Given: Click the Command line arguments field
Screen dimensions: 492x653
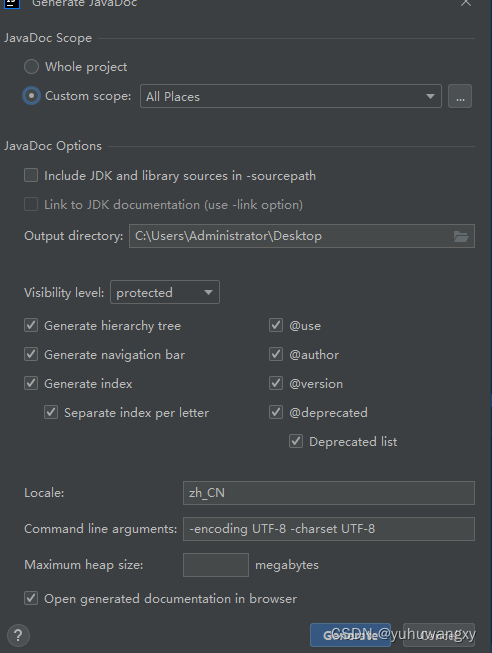Looking at the screenshot, I should (x=329, y=529).
